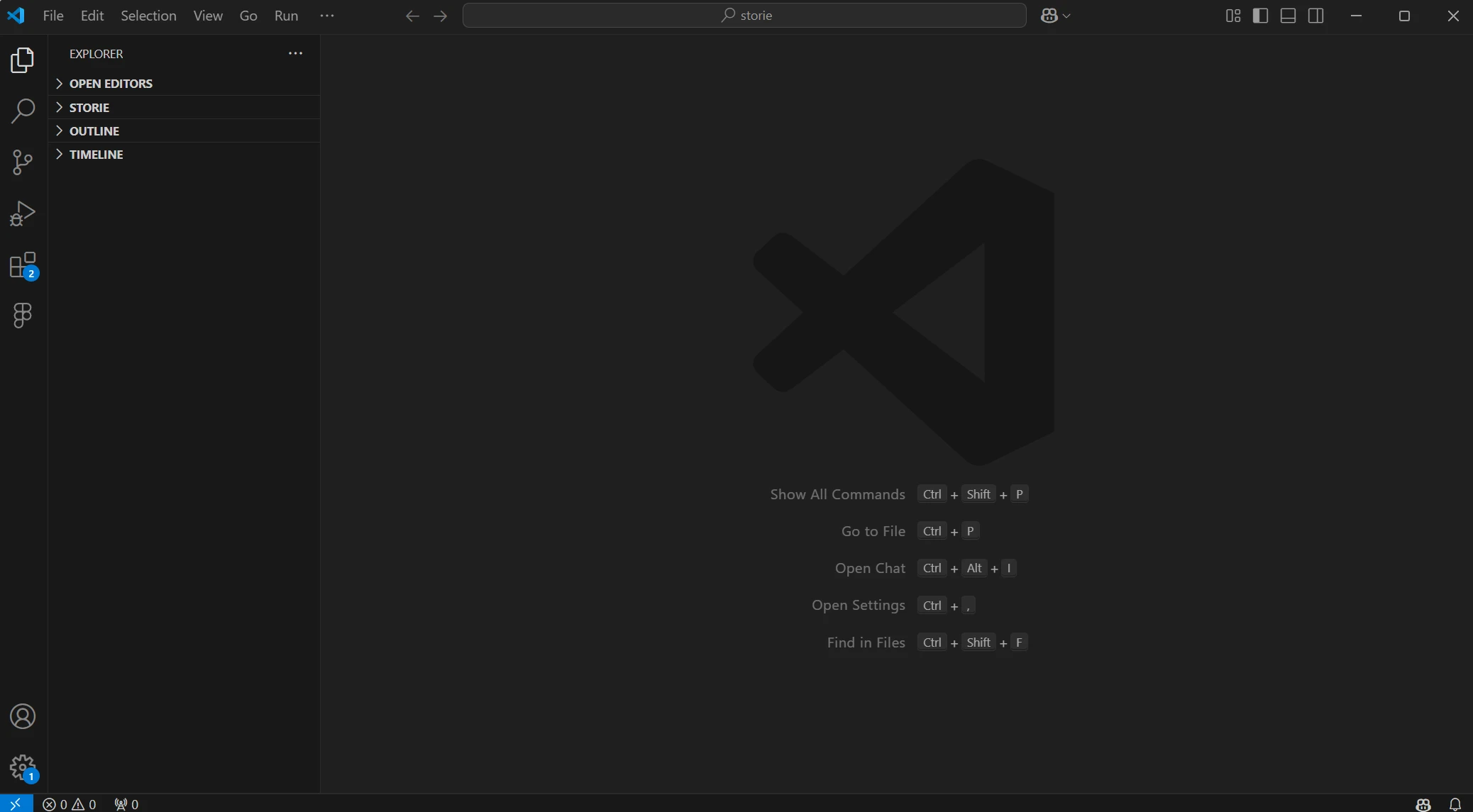Image resolution: width=1473 pixels, height=812 pixels.
Task: Click Open Chat hint
Action: click(x=870, y=568)
